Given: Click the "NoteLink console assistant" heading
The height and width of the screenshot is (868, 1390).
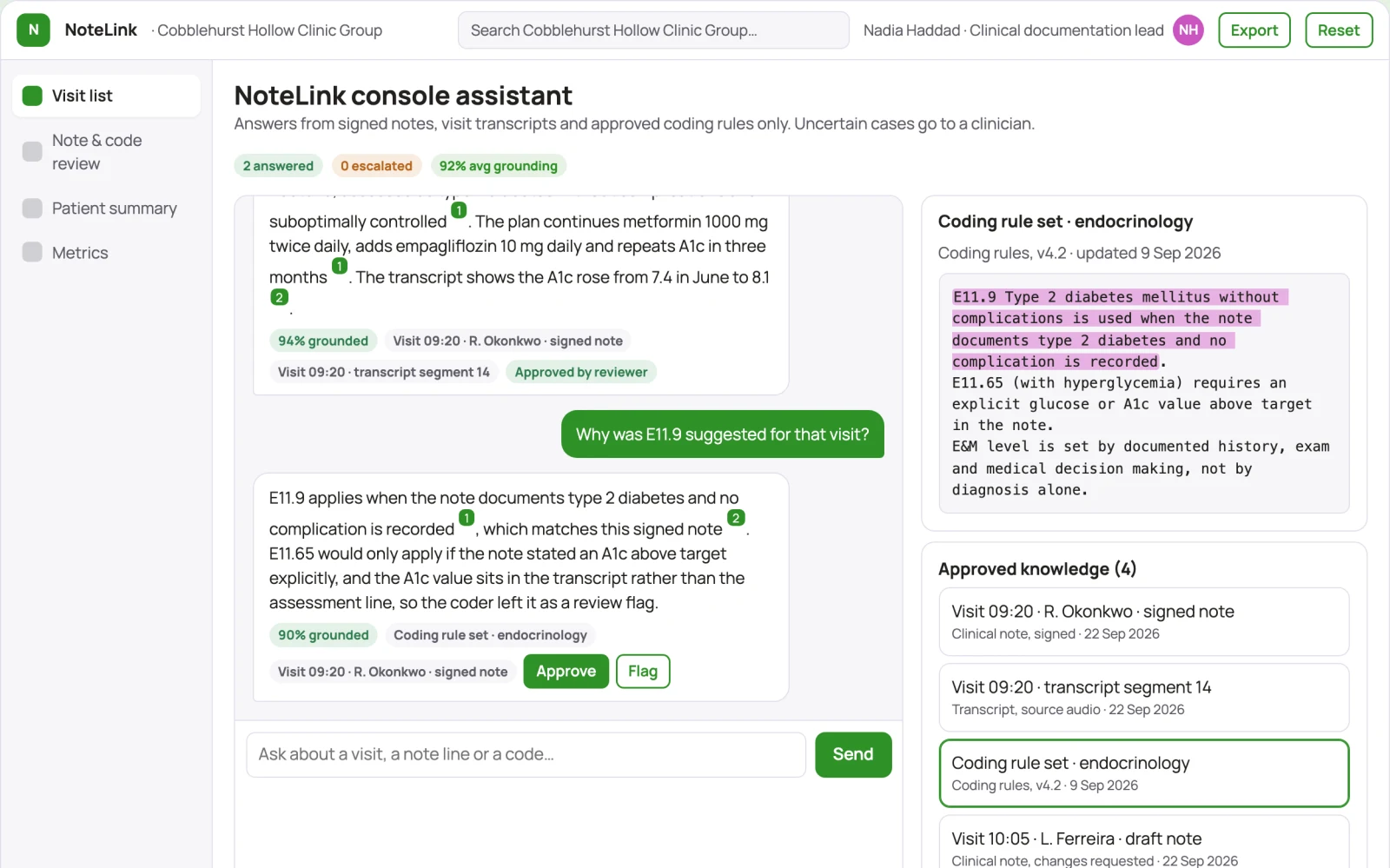Looking at the screenshot, I should click(x=403, y=96).
